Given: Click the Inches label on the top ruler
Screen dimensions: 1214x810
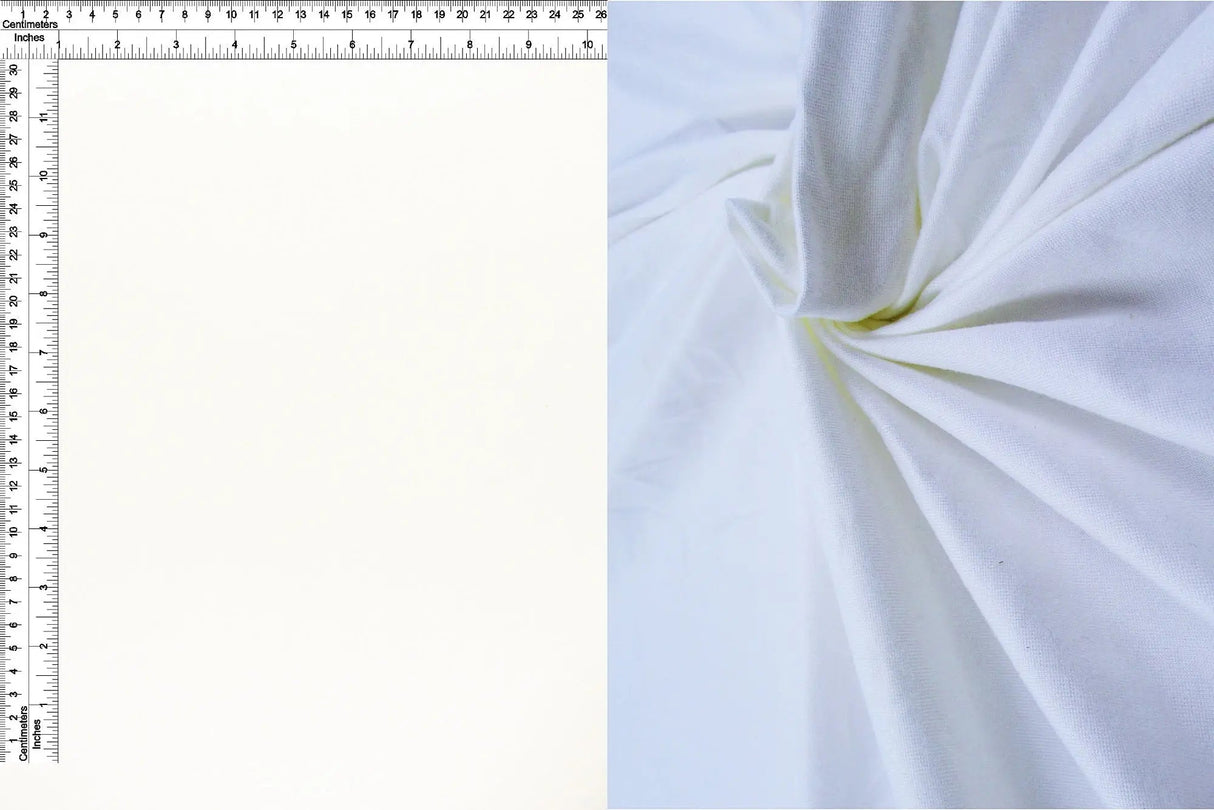Looking at the screenshot, I should (x=32, y=36).
